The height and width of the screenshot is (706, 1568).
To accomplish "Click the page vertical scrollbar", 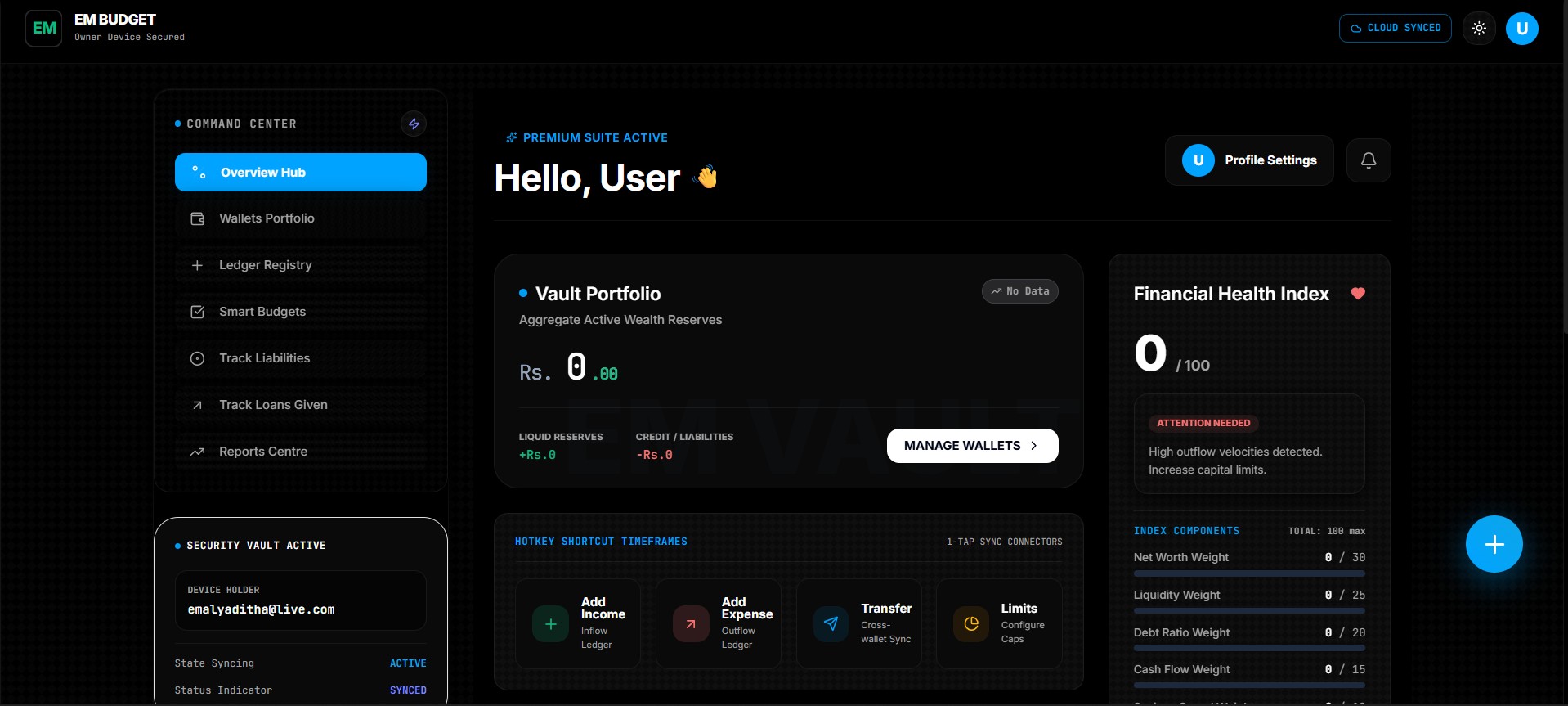I will (1565, 168).
